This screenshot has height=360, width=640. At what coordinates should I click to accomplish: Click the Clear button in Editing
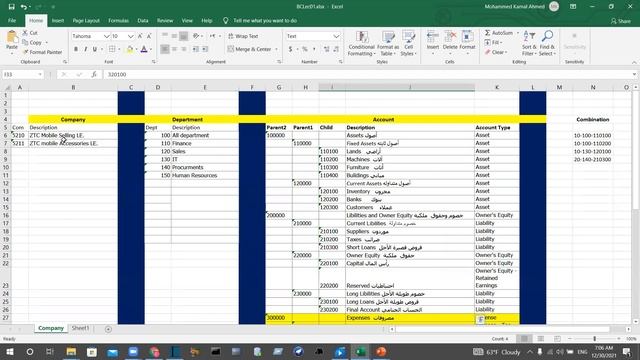[495, 52]
